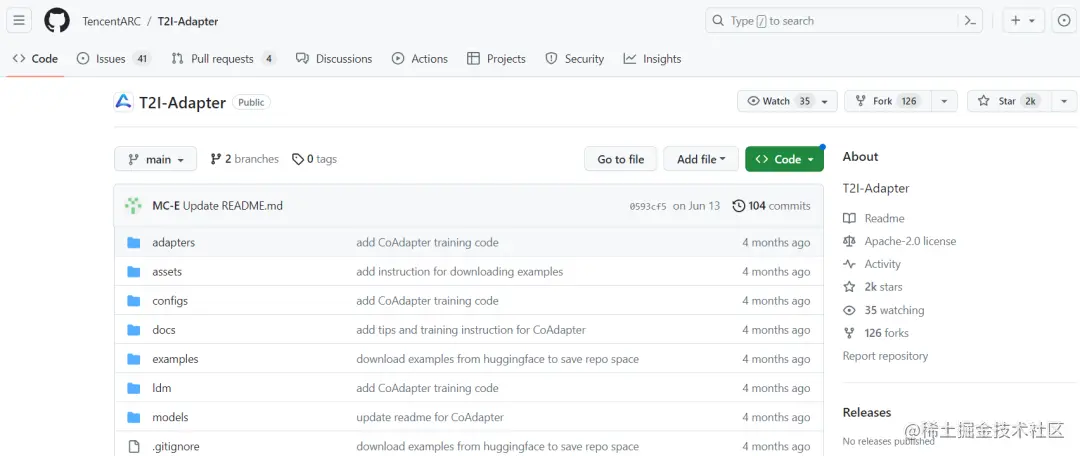Open the assets folder icon

pyautogui.click(x=134, y=271)
